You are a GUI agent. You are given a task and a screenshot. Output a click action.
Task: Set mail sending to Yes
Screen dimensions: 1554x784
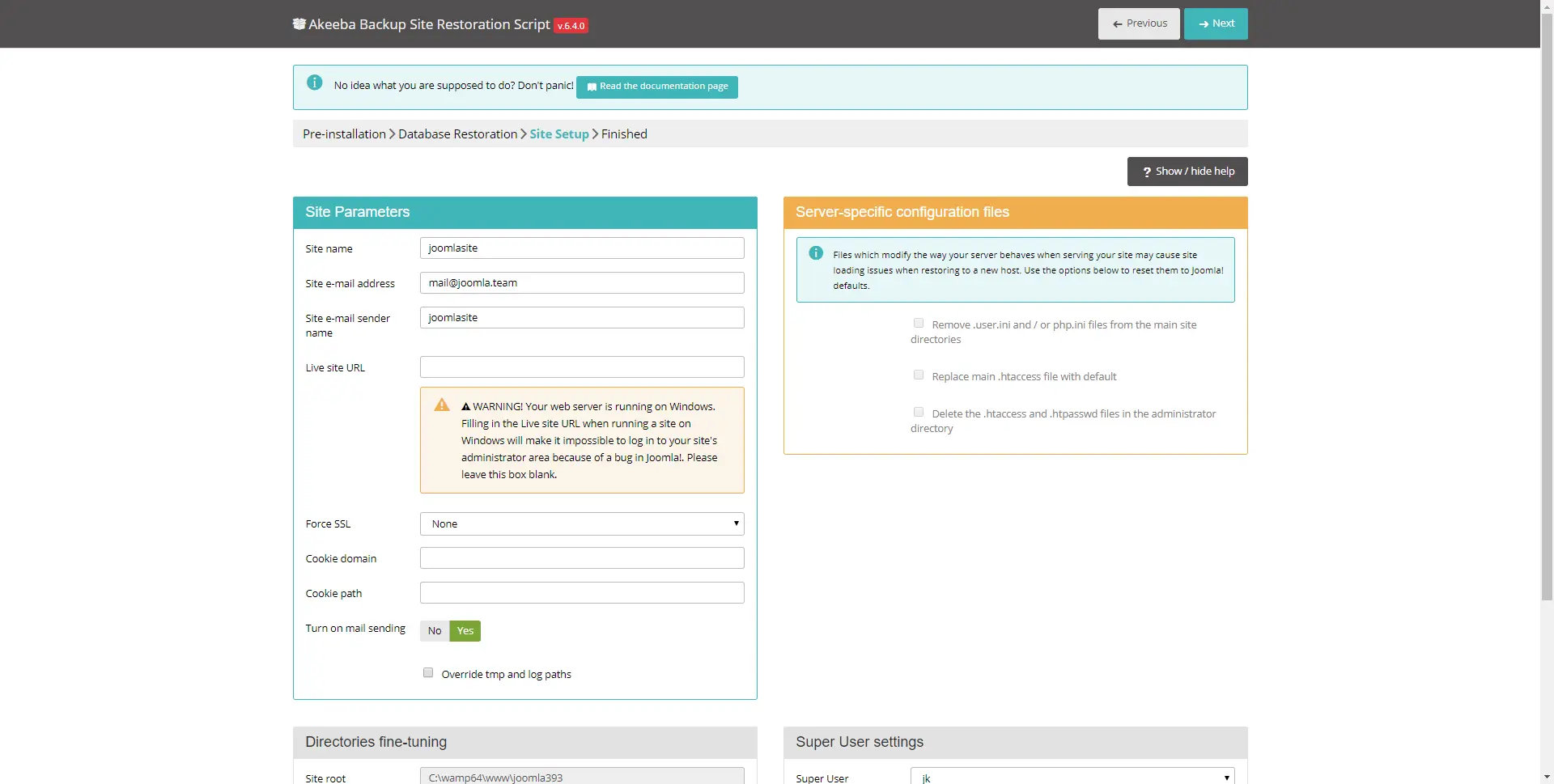point(465,631)
